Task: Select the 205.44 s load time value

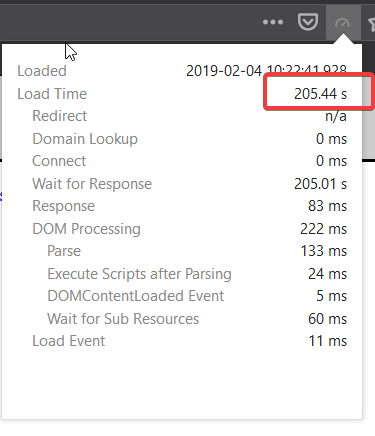Action: (320, 94)
